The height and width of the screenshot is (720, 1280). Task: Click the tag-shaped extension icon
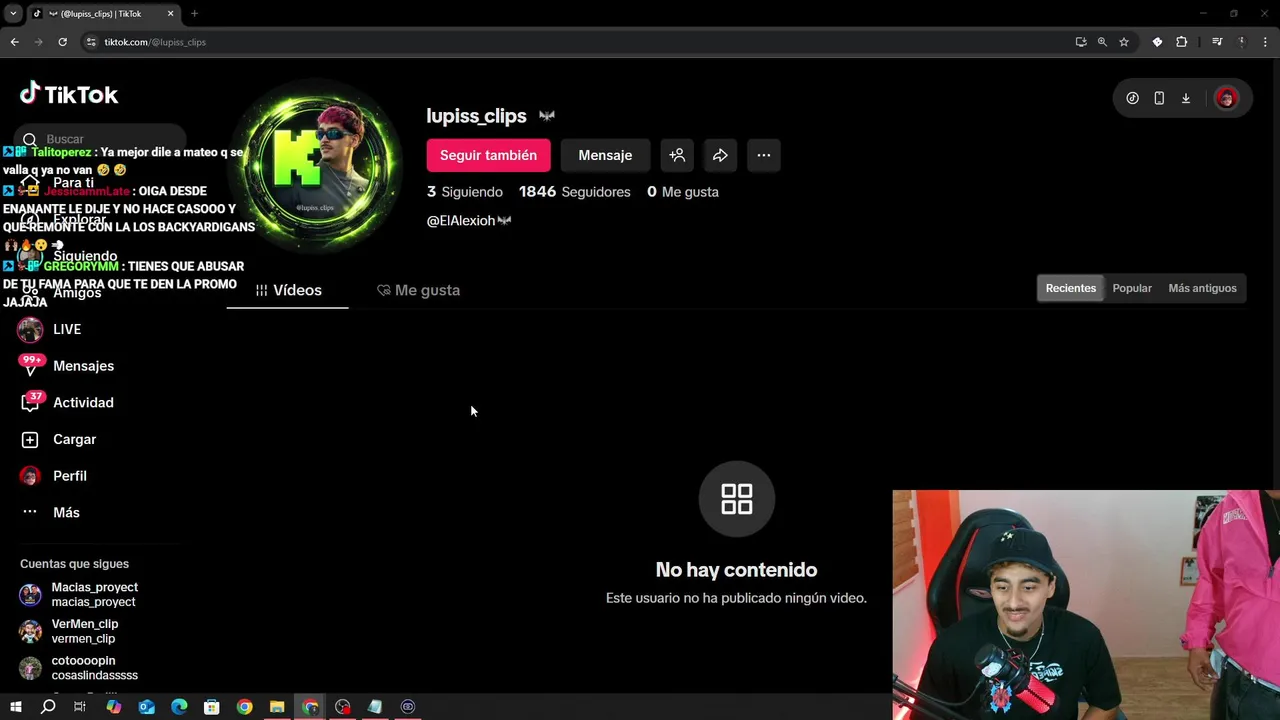[x=1157, y=42]
